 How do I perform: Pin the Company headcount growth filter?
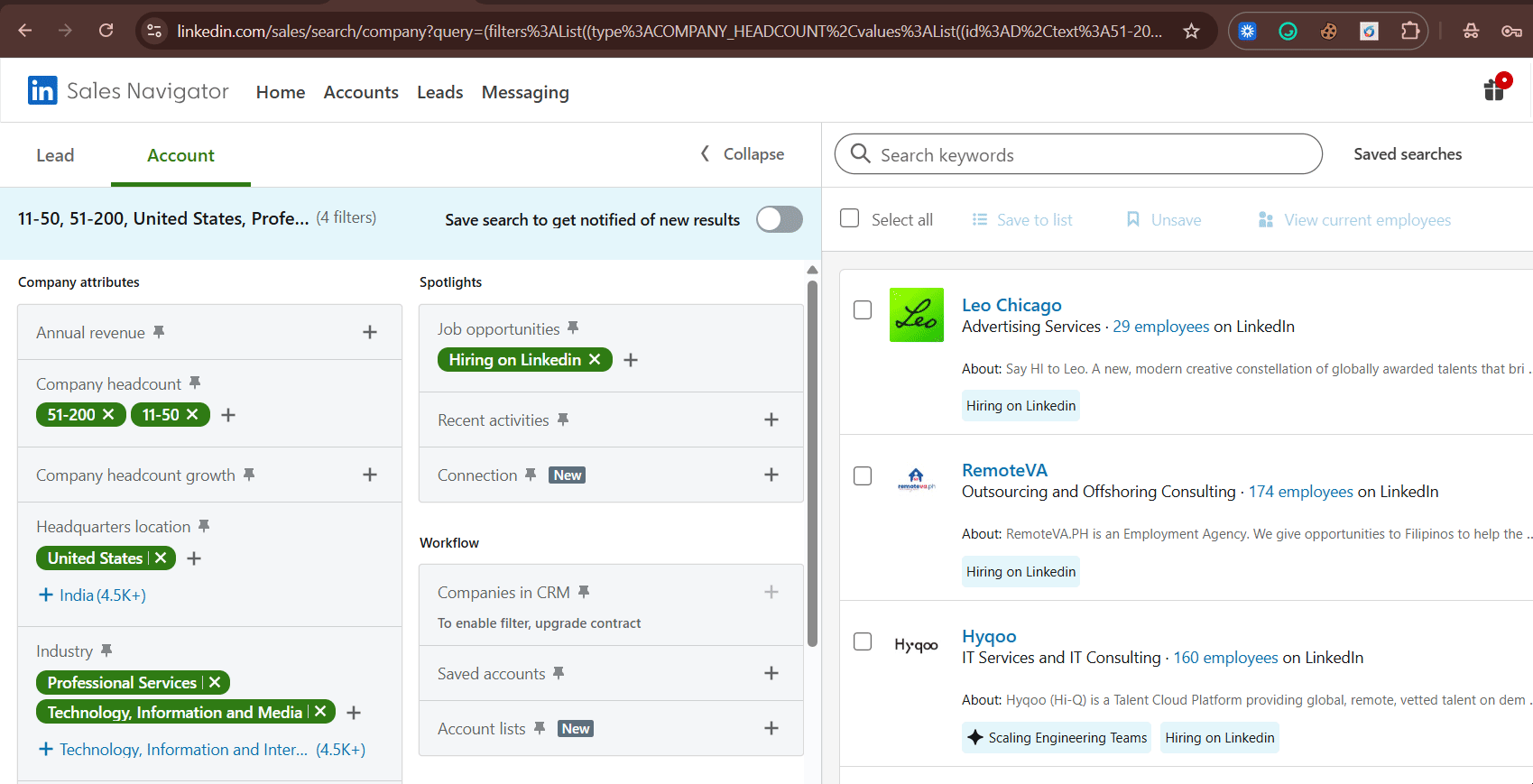(x=249, y=475)
